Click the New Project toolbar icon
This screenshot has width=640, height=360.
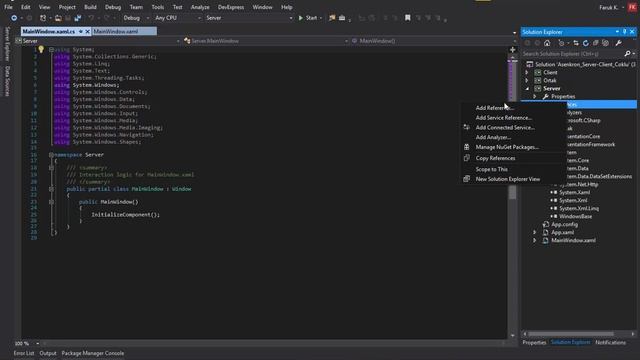click(43, 18)
